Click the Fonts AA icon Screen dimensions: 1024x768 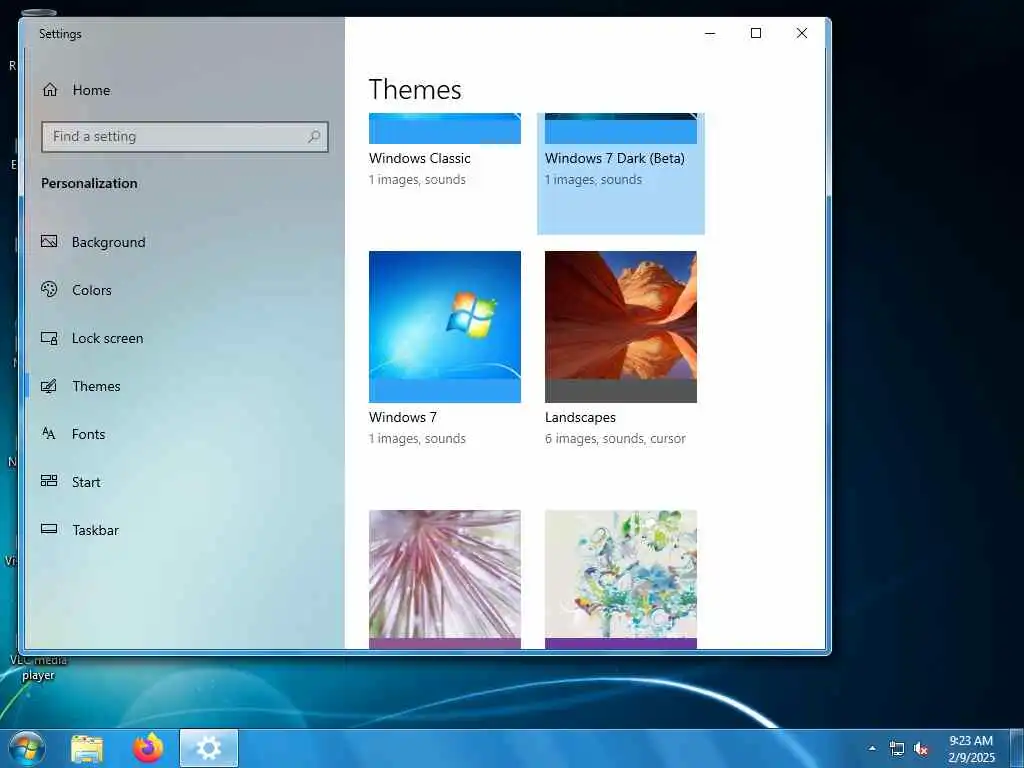pos(49,434)
